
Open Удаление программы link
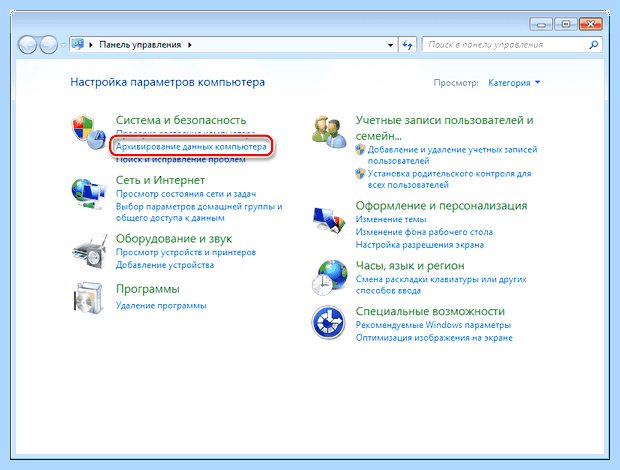pyautogui.click(x=161, y=306)
